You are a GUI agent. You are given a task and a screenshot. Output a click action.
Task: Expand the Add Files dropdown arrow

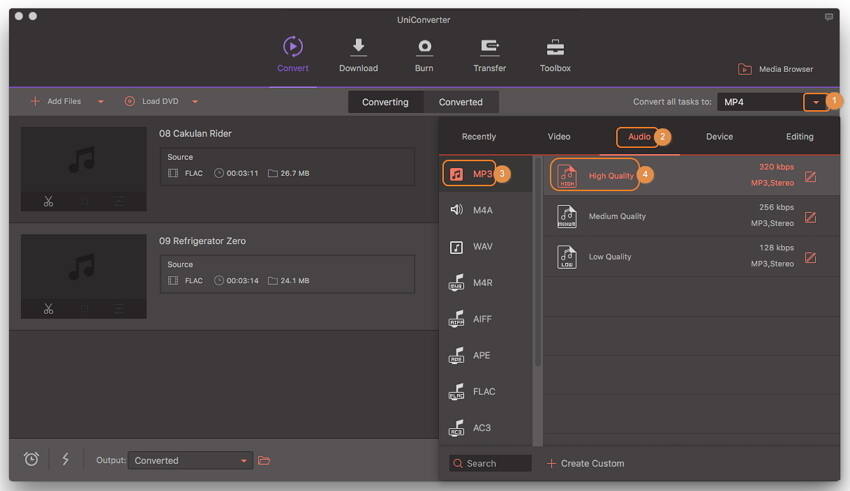(x=101, y=101)
